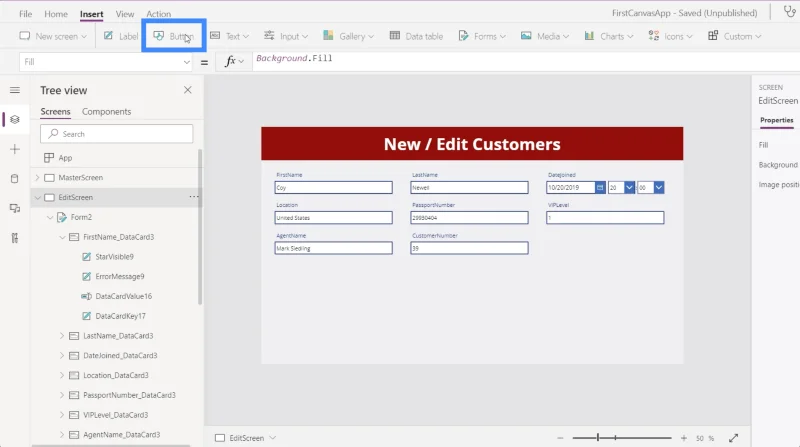Open the New screen dropdown

click(53, 36)
